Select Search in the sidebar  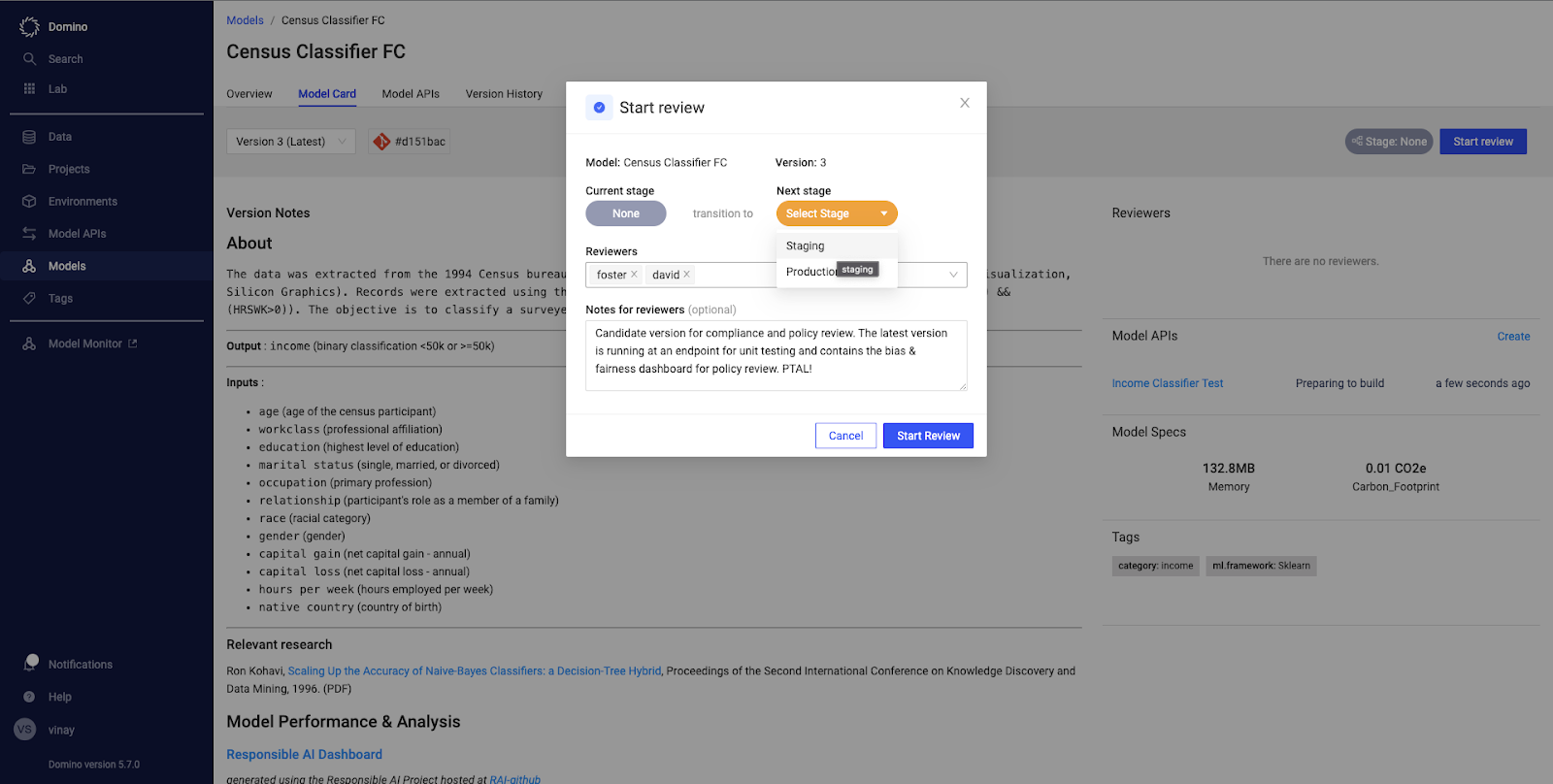[x=66, y=59]
